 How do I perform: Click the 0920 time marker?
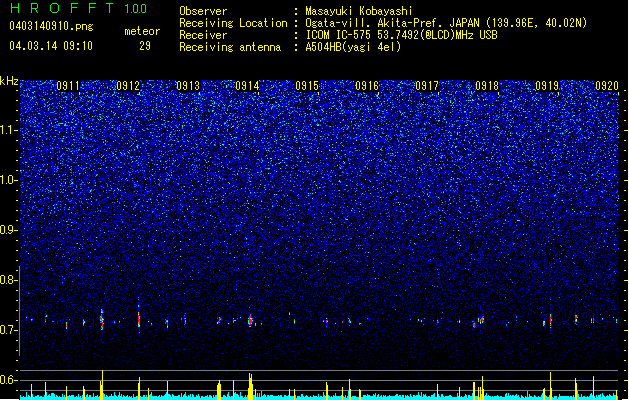[607, 86]
